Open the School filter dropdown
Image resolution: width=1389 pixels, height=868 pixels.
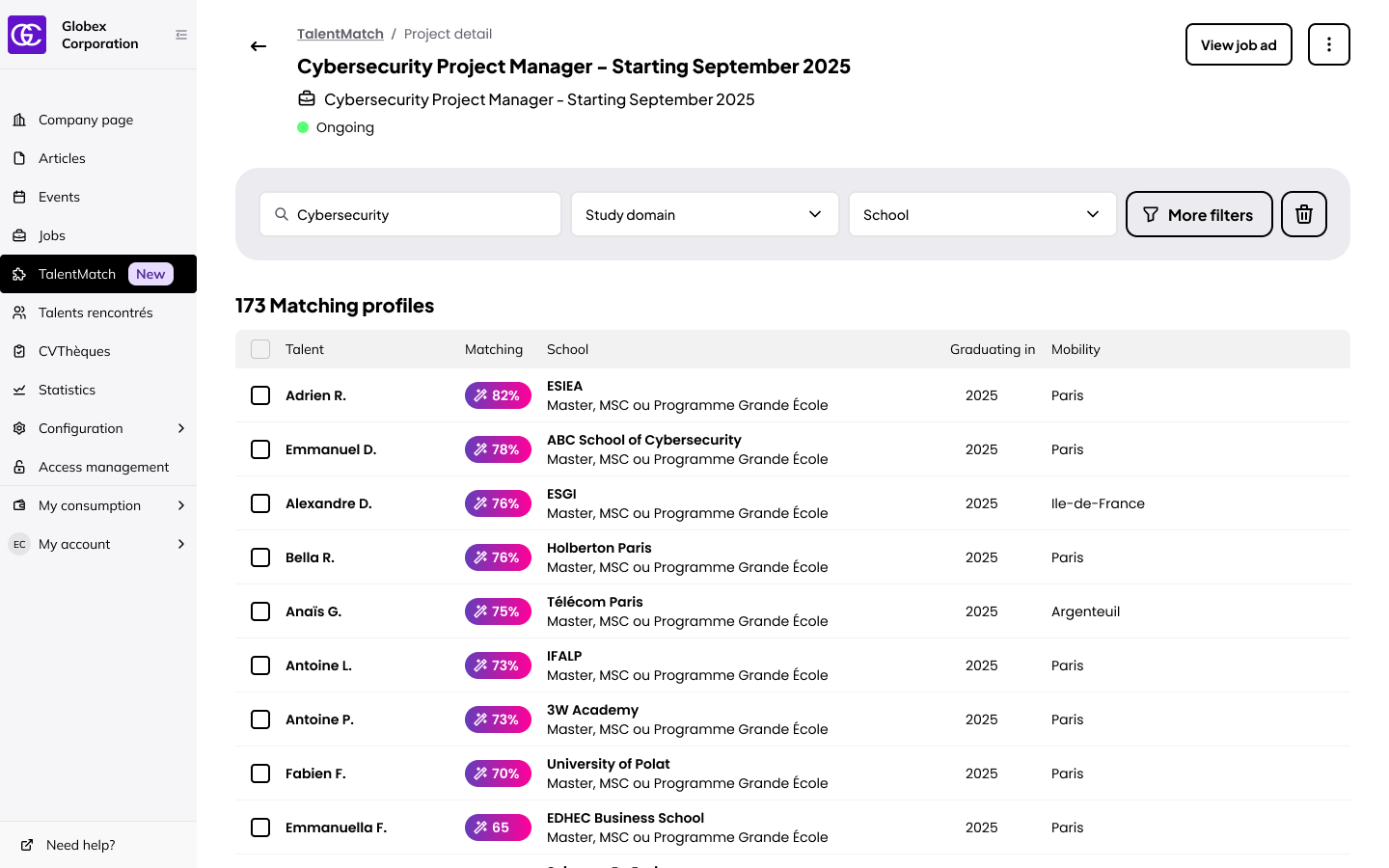point(982,214)
